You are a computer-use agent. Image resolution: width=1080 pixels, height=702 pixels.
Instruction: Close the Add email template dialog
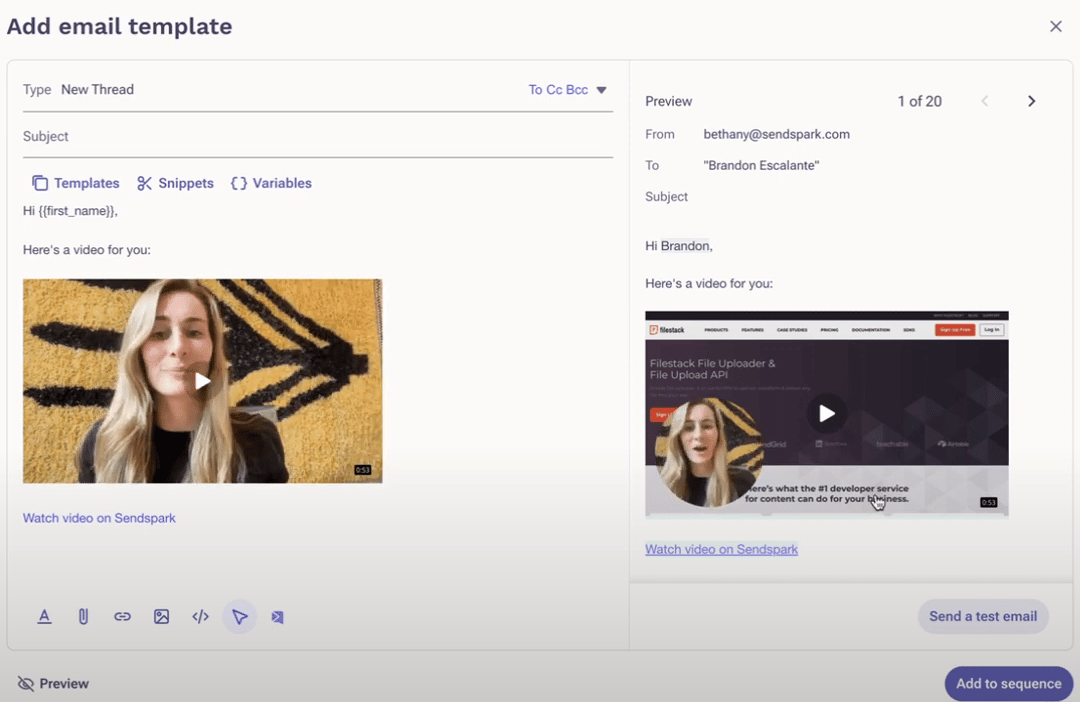coord(1055,26)
